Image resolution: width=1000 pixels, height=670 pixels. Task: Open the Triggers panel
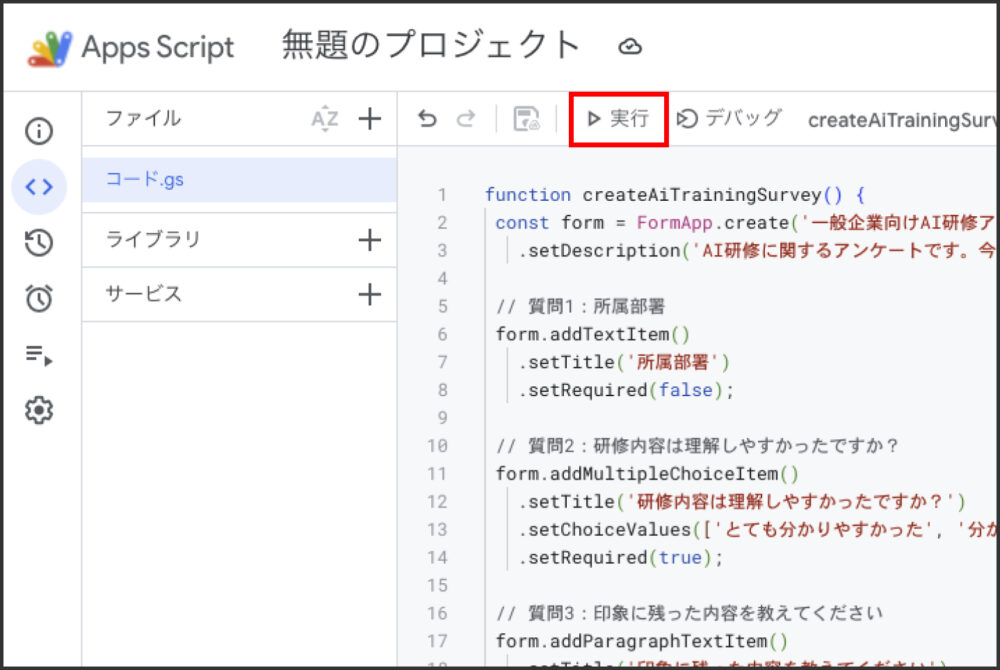[x=39, y=298]
